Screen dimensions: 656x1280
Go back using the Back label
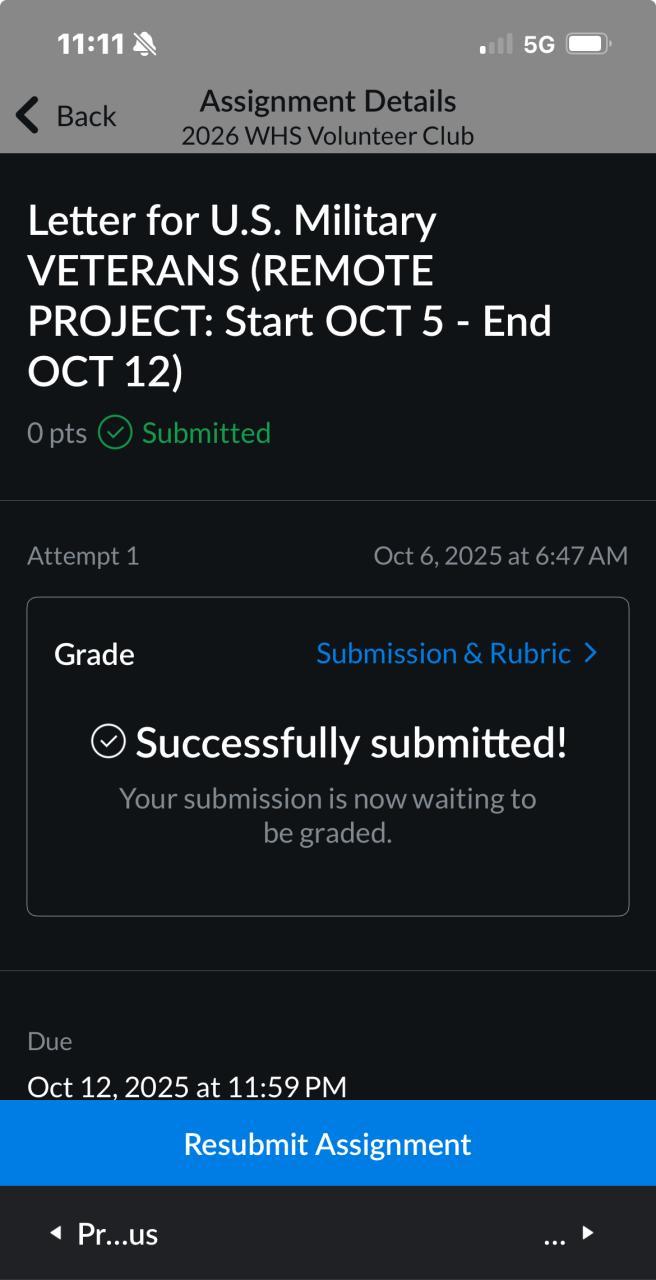pyautogui.click(x=86, y=116)
